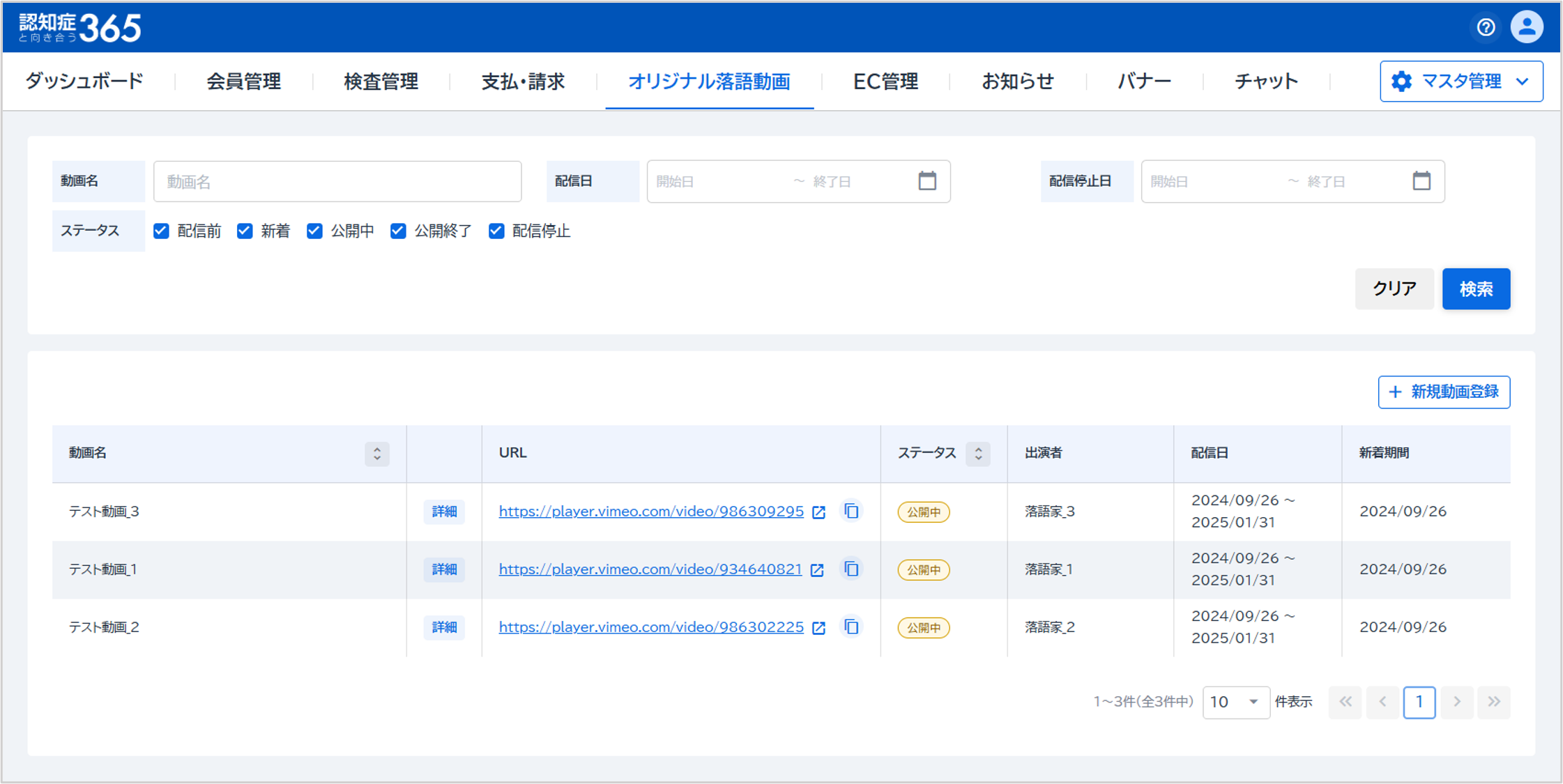
Task: Click the 新規動画登録 button
Action: tap(1443, 392)
